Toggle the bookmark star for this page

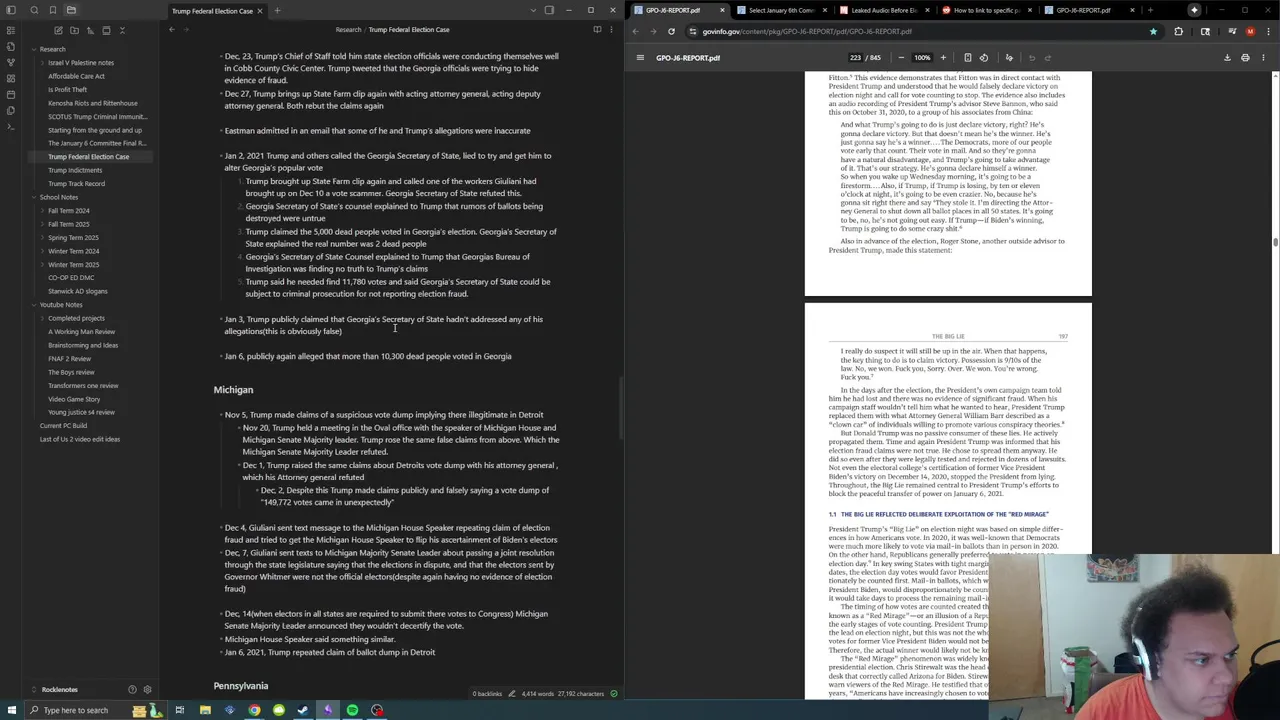point(1153,32)
